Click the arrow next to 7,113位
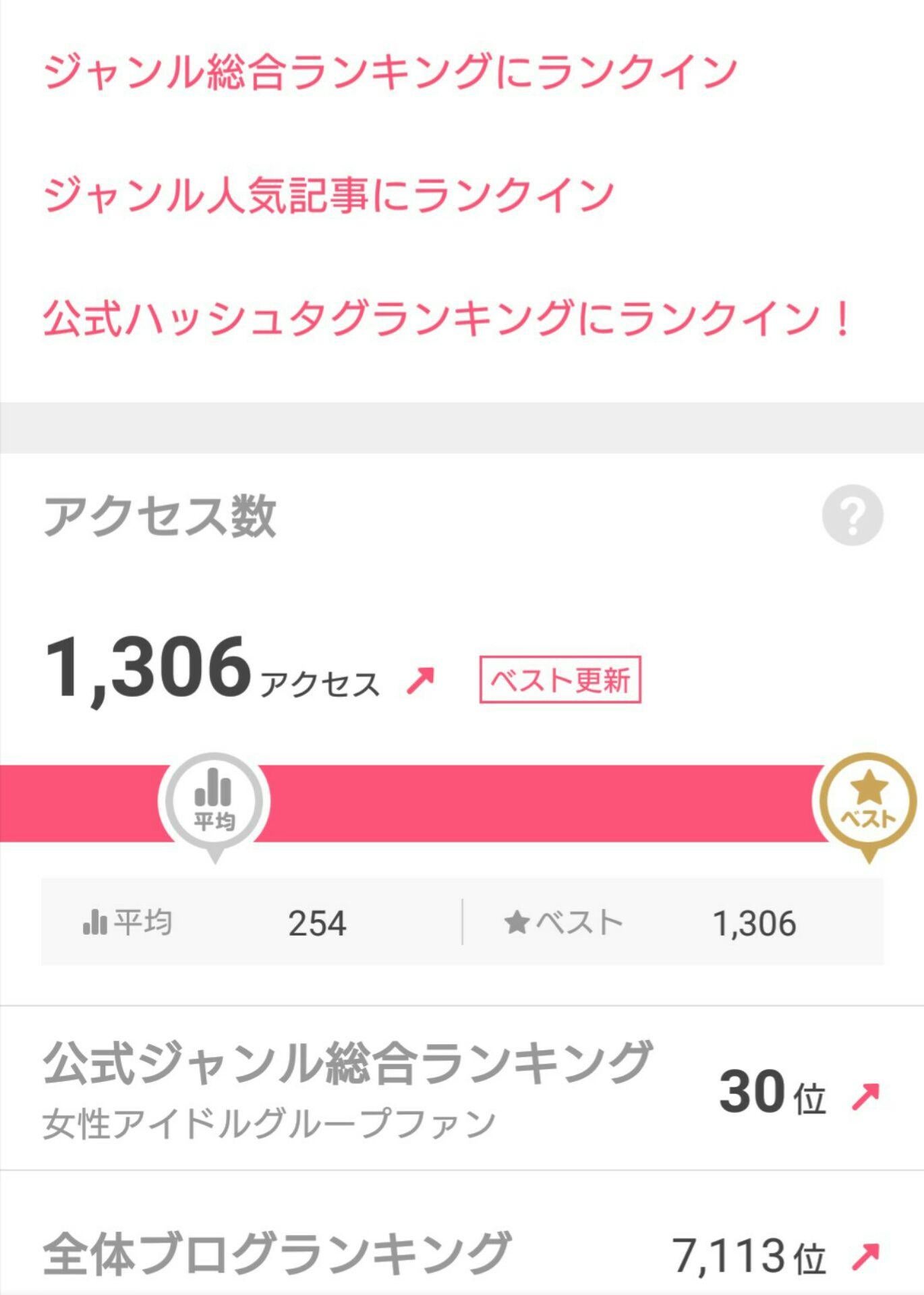 [x=865, y=1256]
